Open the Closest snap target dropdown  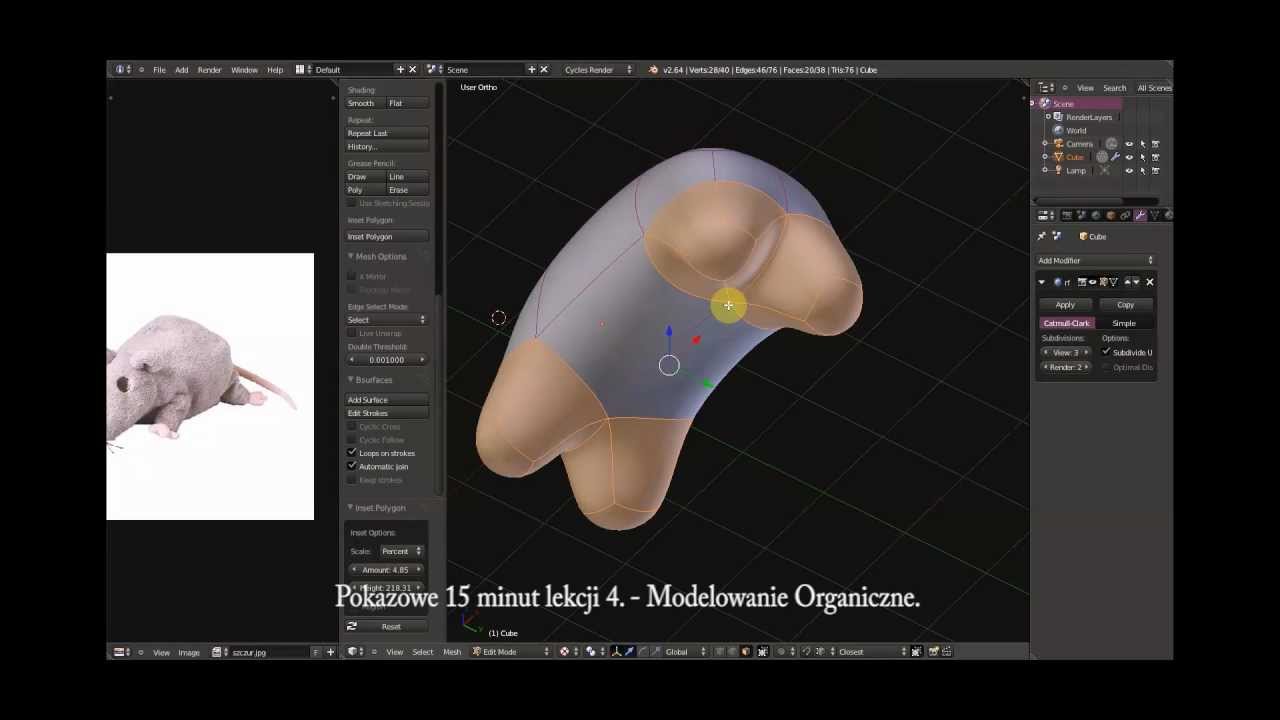tap(872, 652)
